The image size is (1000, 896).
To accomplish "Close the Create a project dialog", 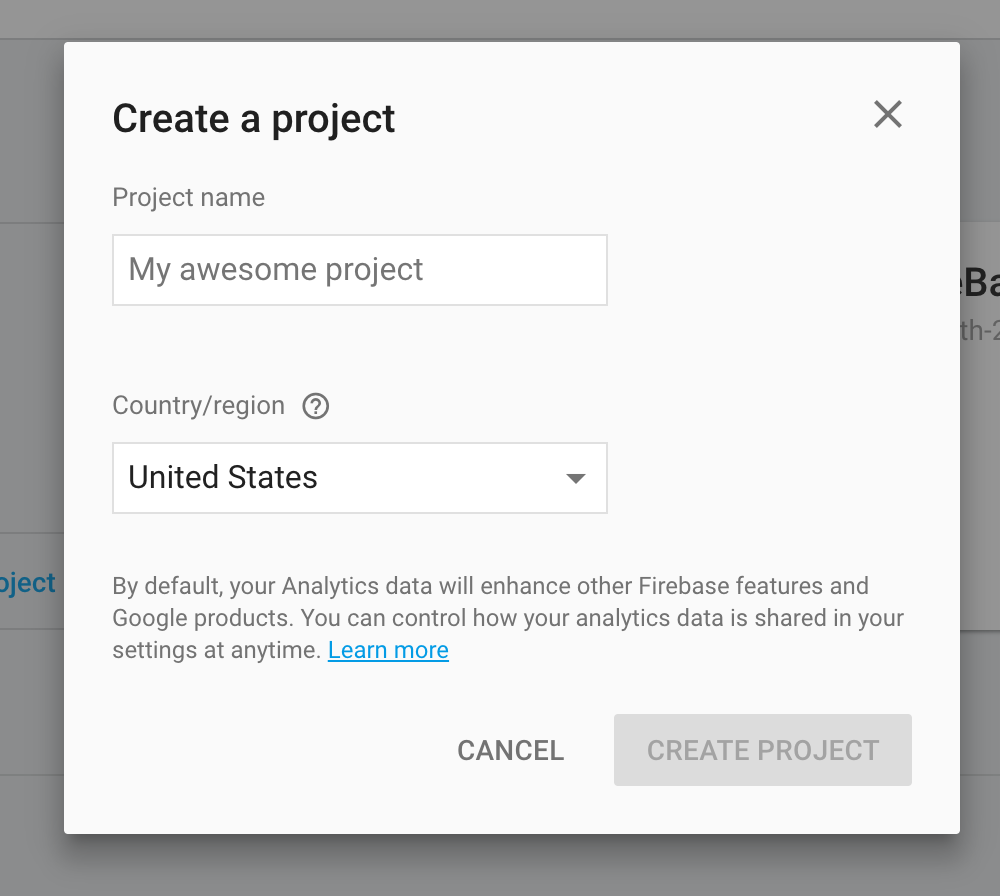I will pyautogui.click(x=887, y=115).
